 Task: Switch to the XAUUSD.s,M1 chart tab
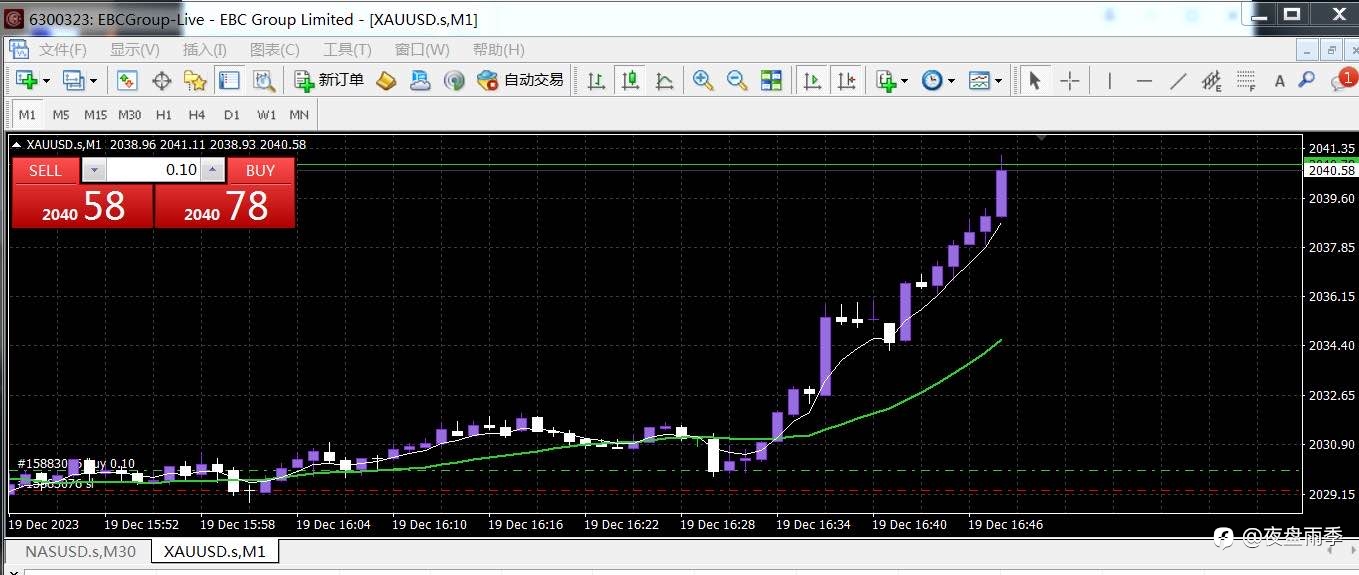point(215,551)
